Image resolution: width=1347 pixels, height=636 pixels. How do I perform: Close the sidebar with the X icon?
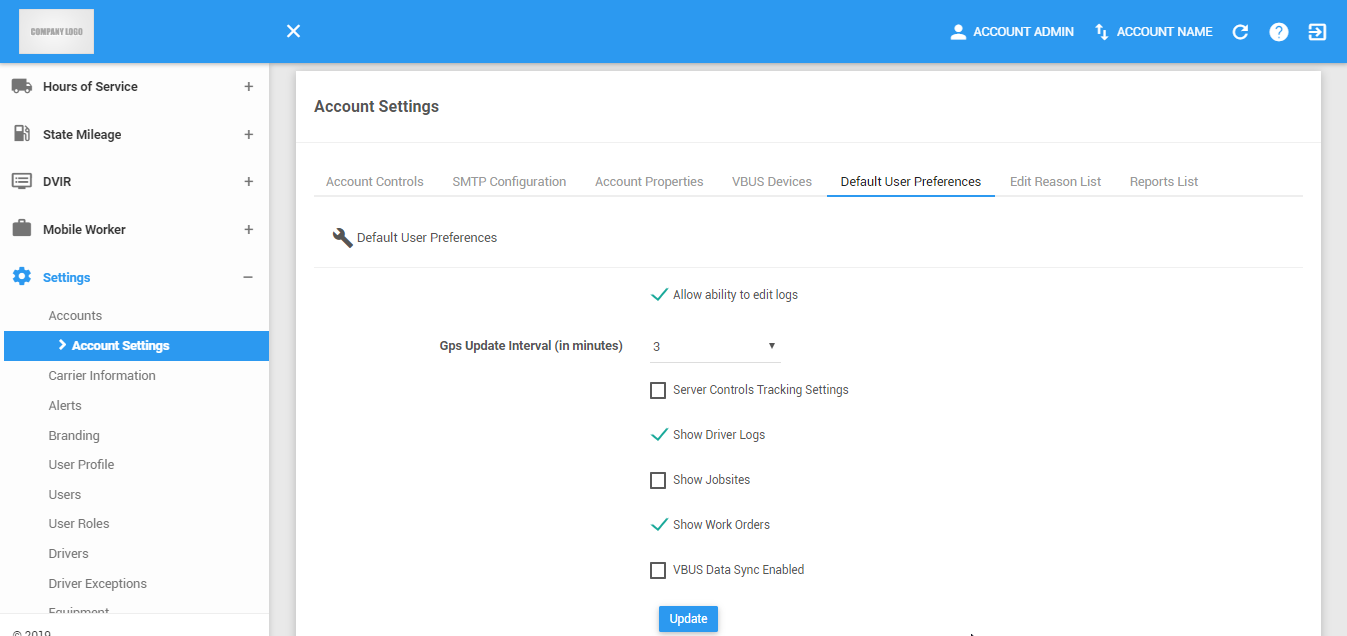coord(293,31)
